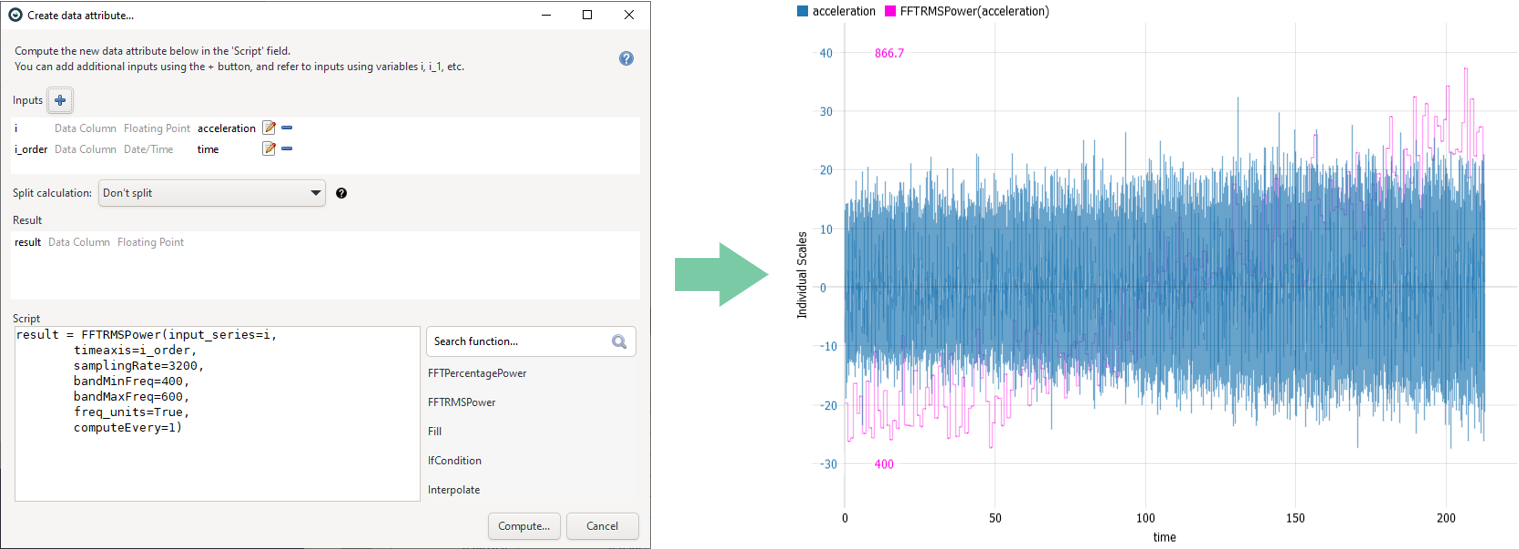Show split calculation help tooltip icon
The image size is (1519, 549).
342,193
